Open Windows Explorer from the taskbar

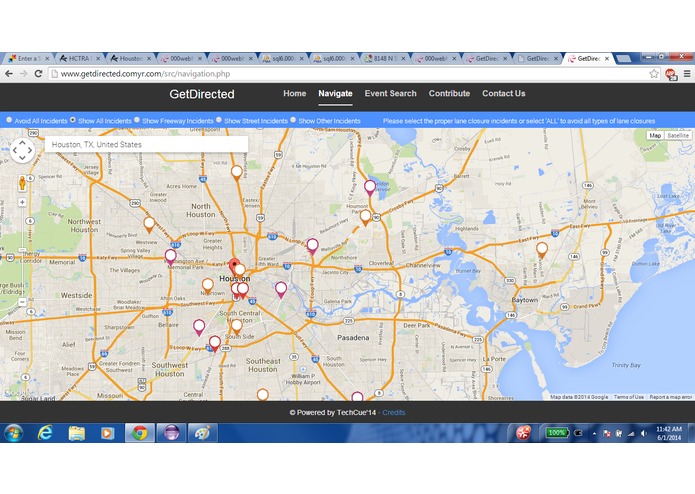coord(77,433)
